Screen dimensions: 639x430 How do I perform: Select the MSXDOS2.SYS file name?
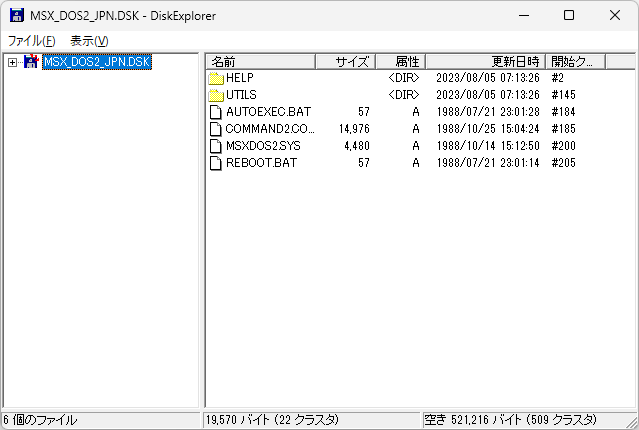pyautogui.click(x=263, y=146)
